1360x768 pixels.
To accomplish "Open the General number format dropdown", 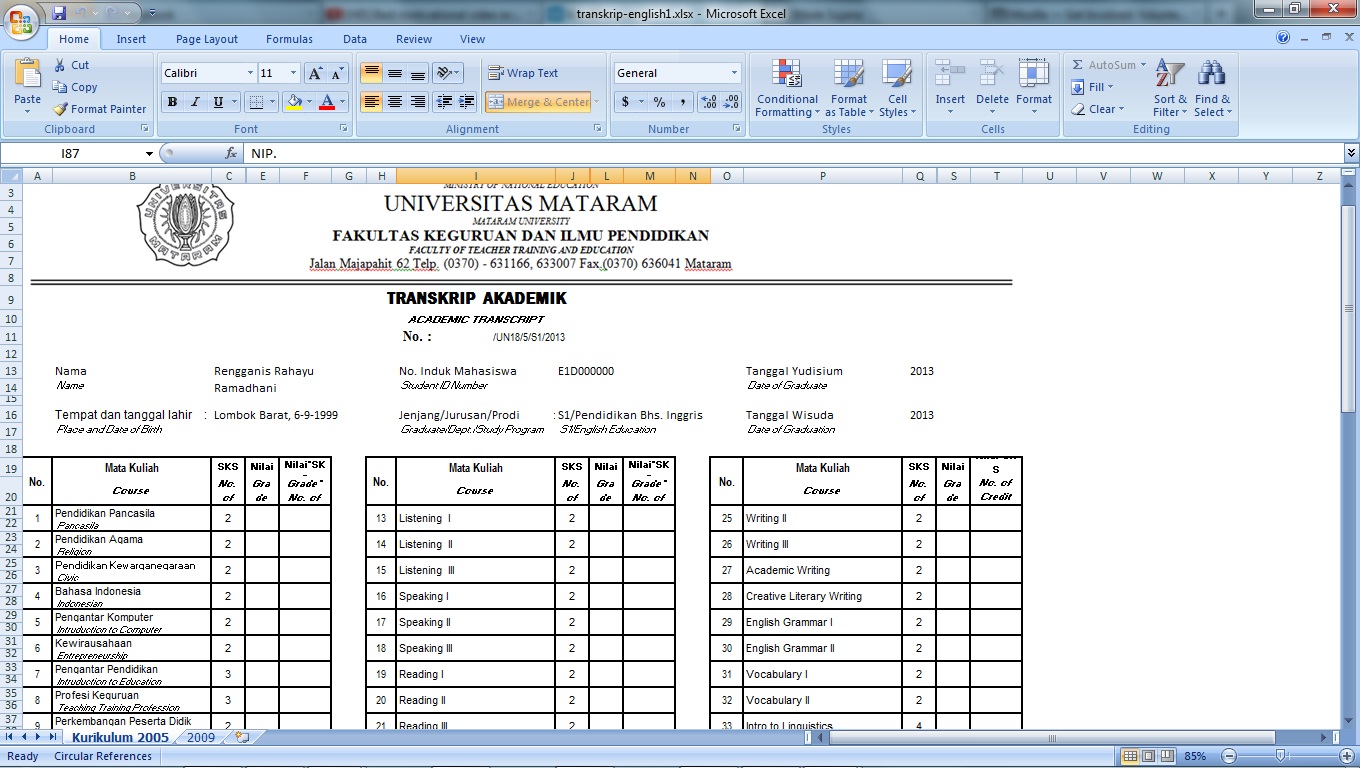I will click(734, 73).
